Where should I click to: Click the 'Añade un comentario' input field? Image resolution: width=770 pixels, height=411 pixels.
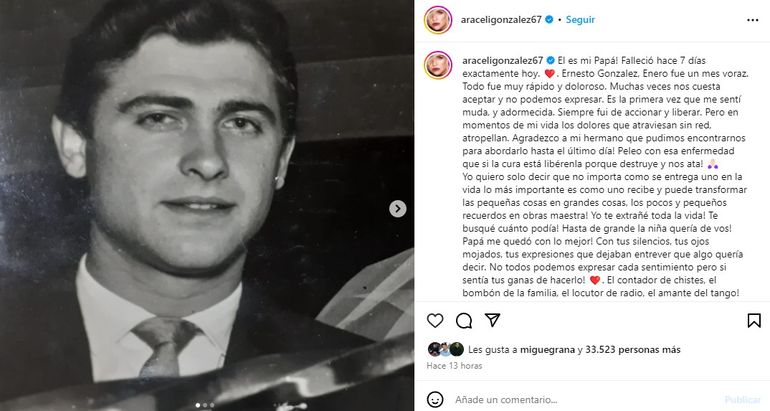[x=580, y=398]
